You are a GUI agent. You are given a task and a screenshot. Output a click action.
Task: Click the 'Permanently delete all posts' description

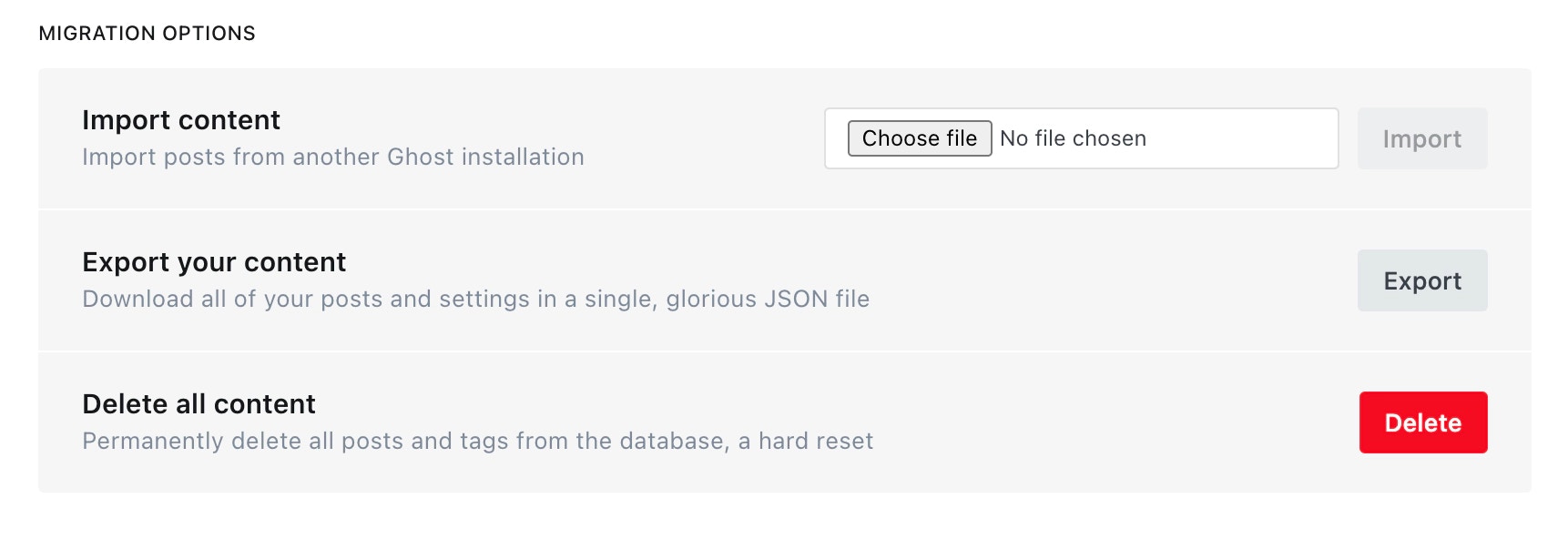478,442
